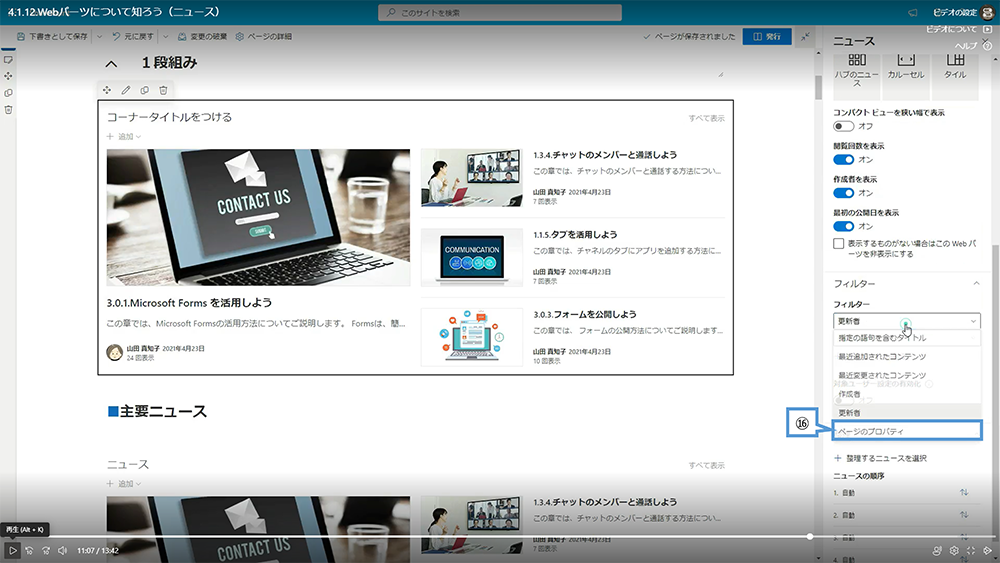The height and width of the screenshot is (563, 1000).
Task: Click the left rail move section icon
Action: (x=8, y=76)
